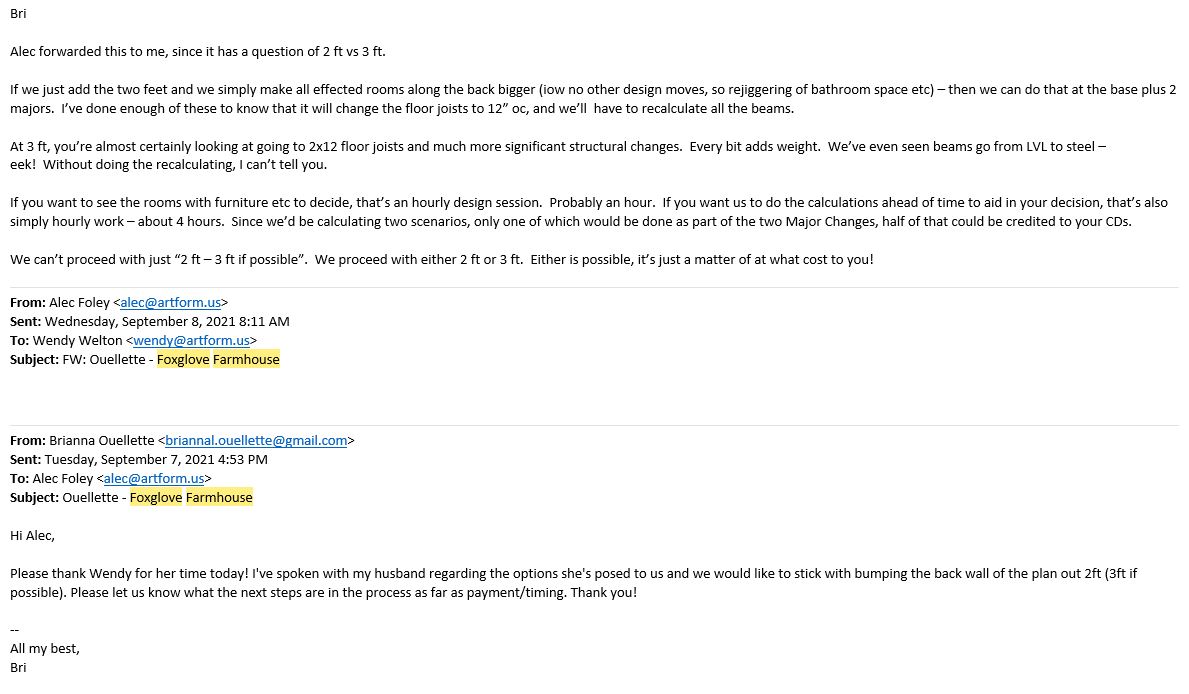Click 'All my best,' signature line
The image size is (1189, 694).
point(45,648)
